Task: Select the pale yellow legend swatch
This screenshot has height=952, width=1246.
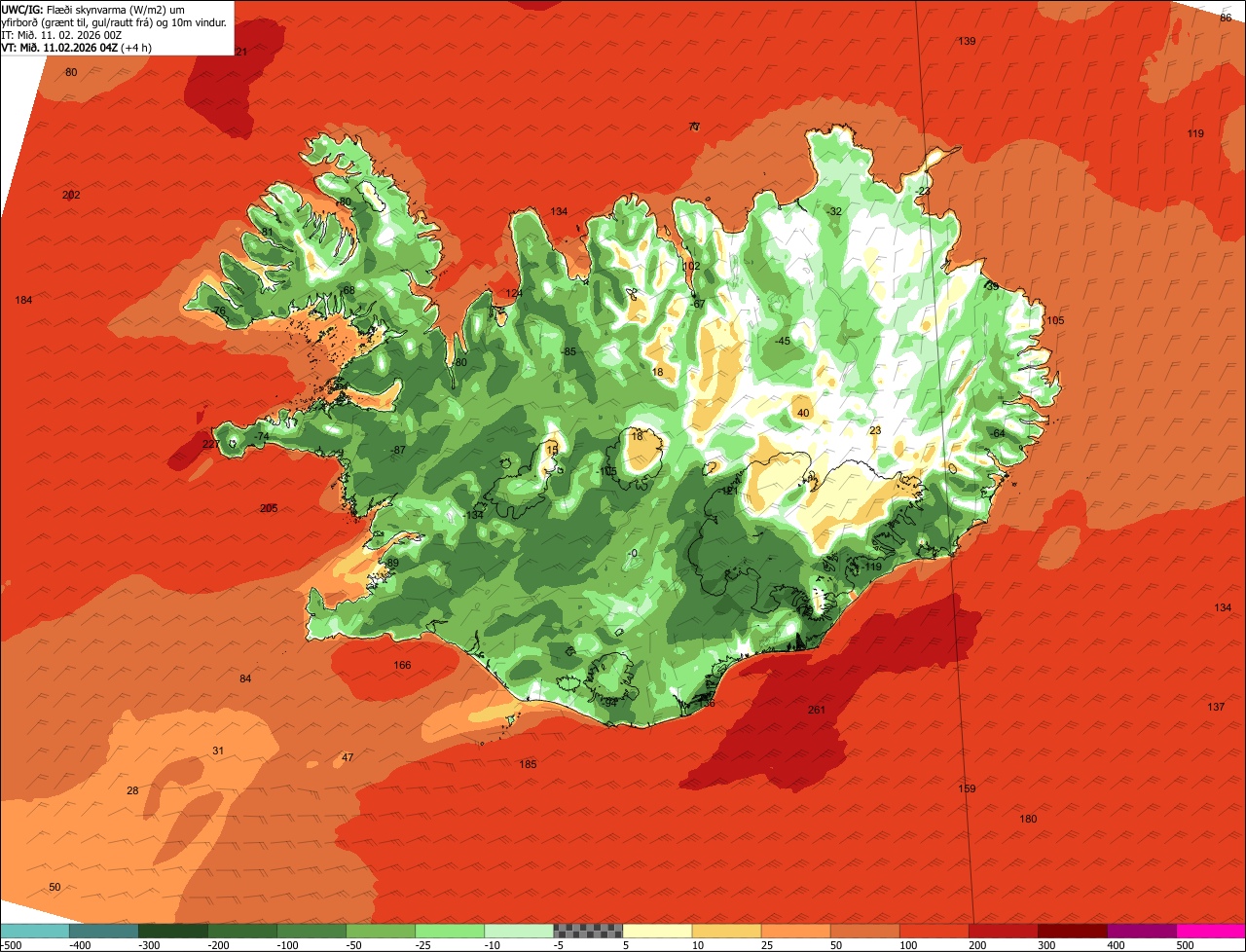Action: point(656,930)
